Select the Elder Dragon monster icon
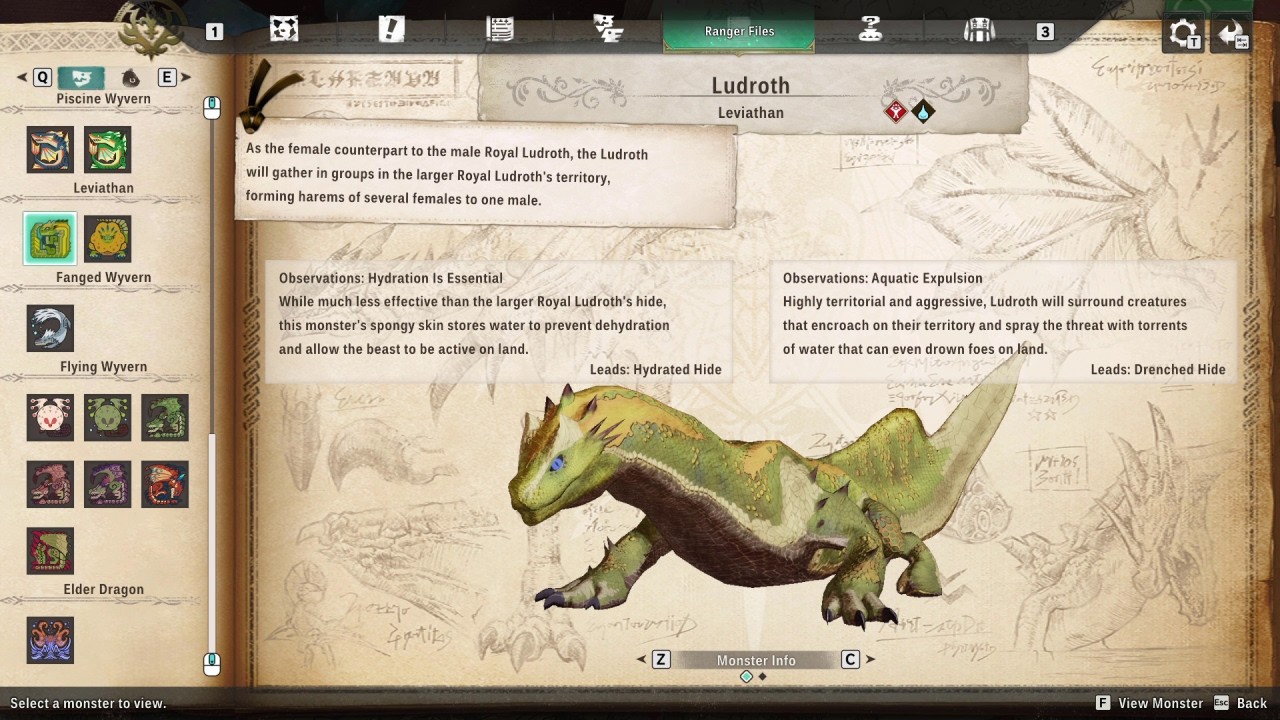 (50, 640)
